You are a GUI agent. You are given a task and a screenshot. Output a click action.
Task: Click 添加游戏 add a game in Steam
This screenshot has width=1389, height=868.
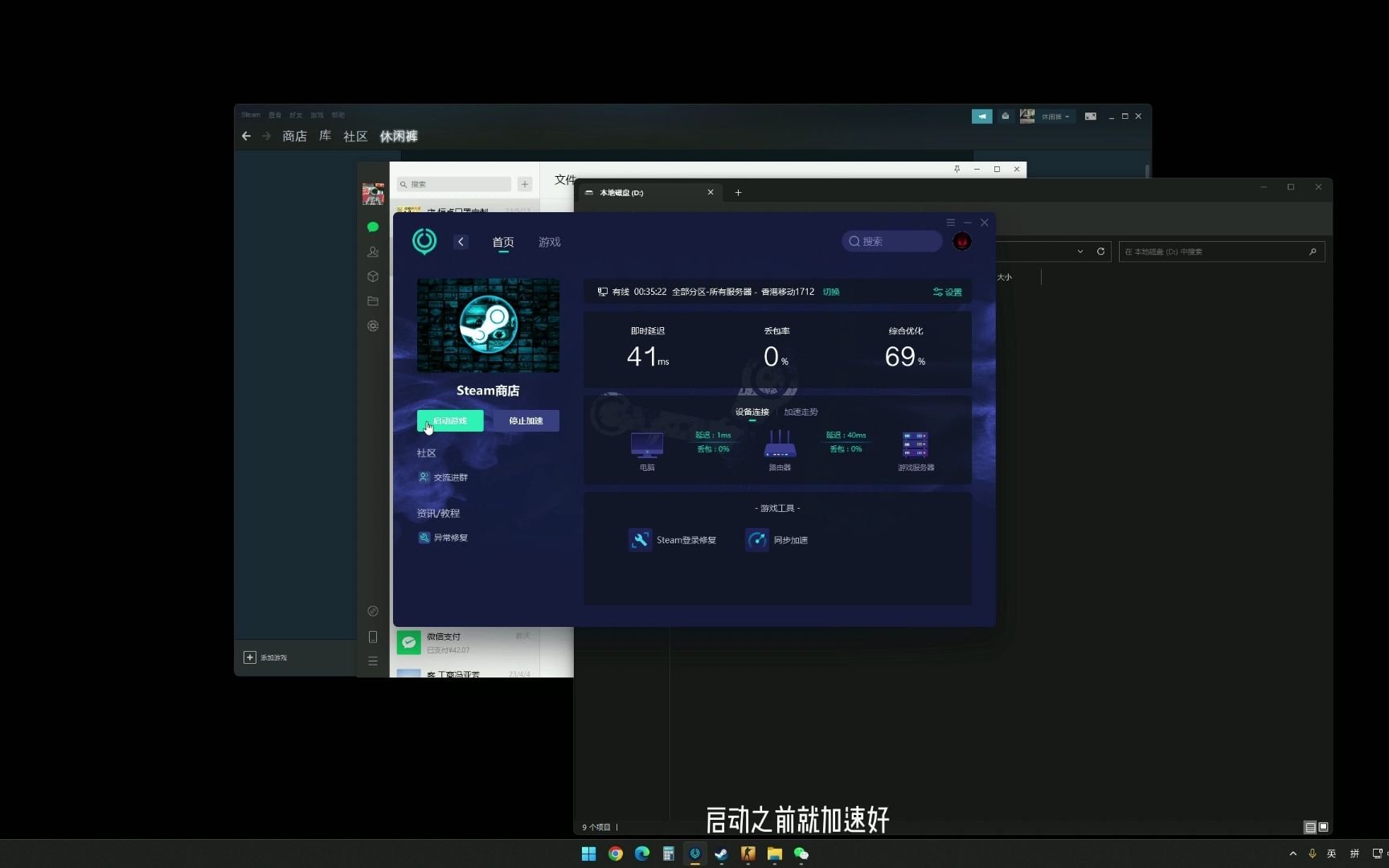(265, 657)
